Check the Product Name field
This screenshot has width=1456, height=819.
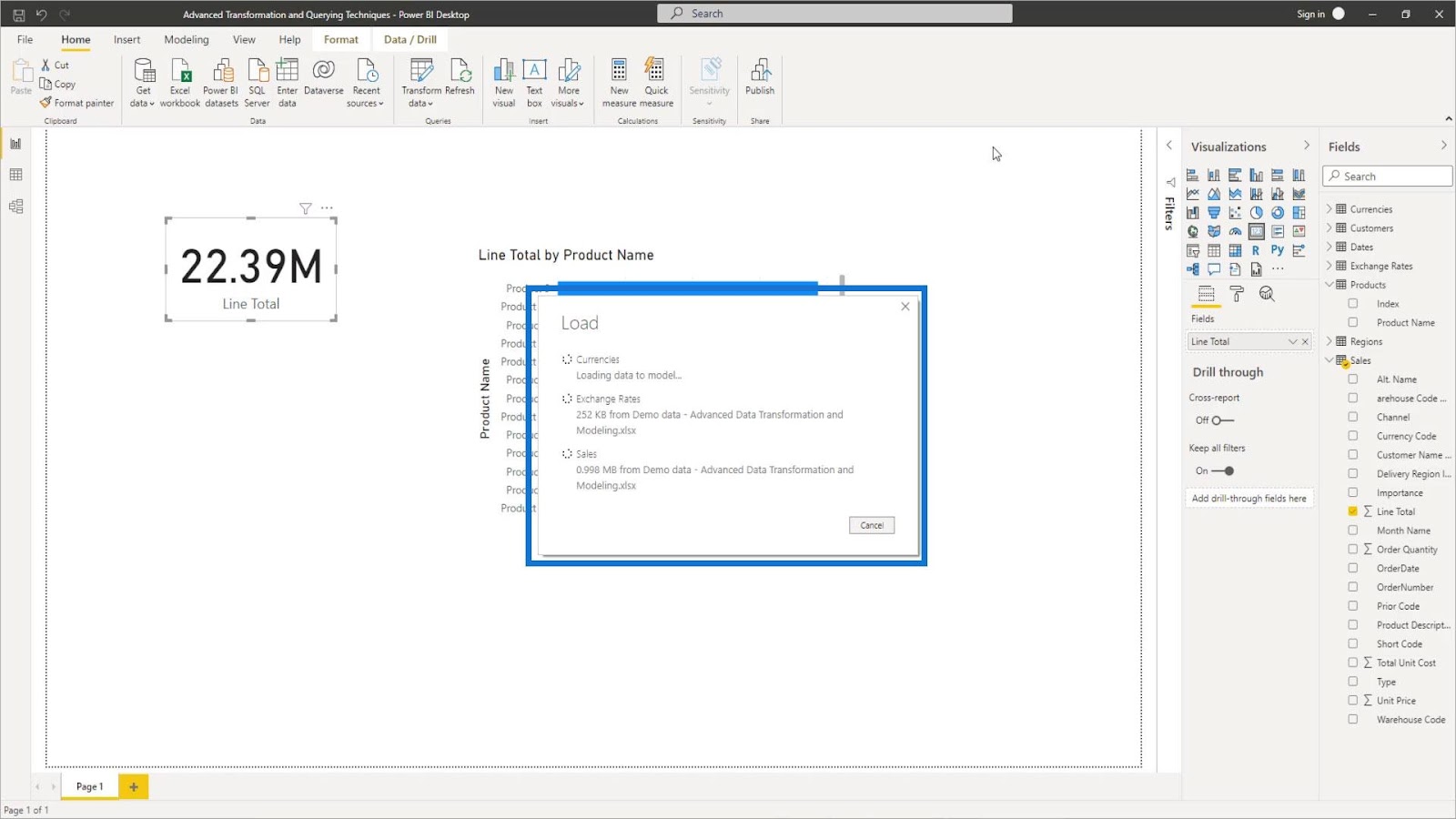(x=1353, y=323)
